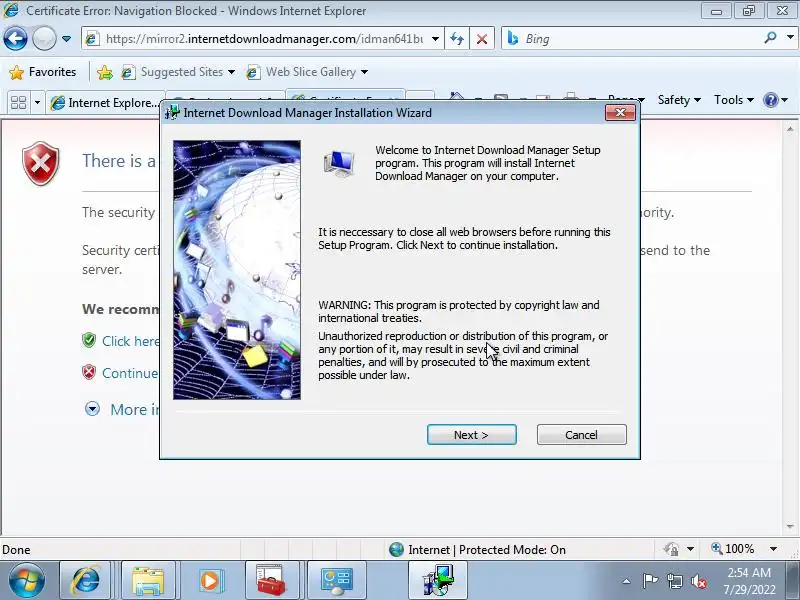Image resolution: width=800 pixels, height=600 pixels.
Task: Go back with Internet Explorer's Back arrow
Action: click(15, 39)
